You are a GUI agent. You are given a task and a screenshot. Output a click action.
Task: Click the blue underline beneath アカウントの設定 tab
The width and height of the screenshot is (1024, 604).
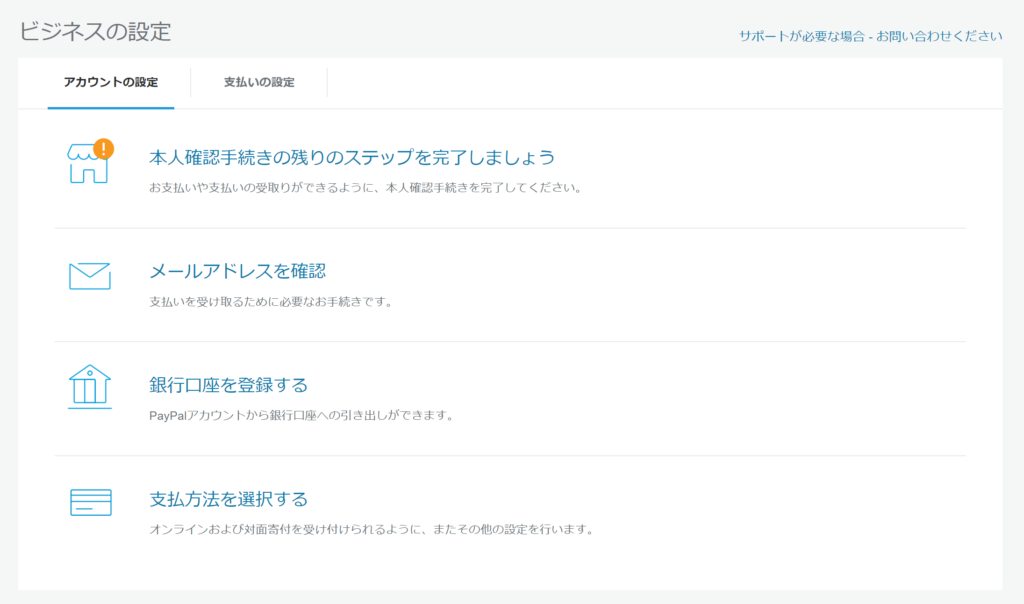(111, 107)
